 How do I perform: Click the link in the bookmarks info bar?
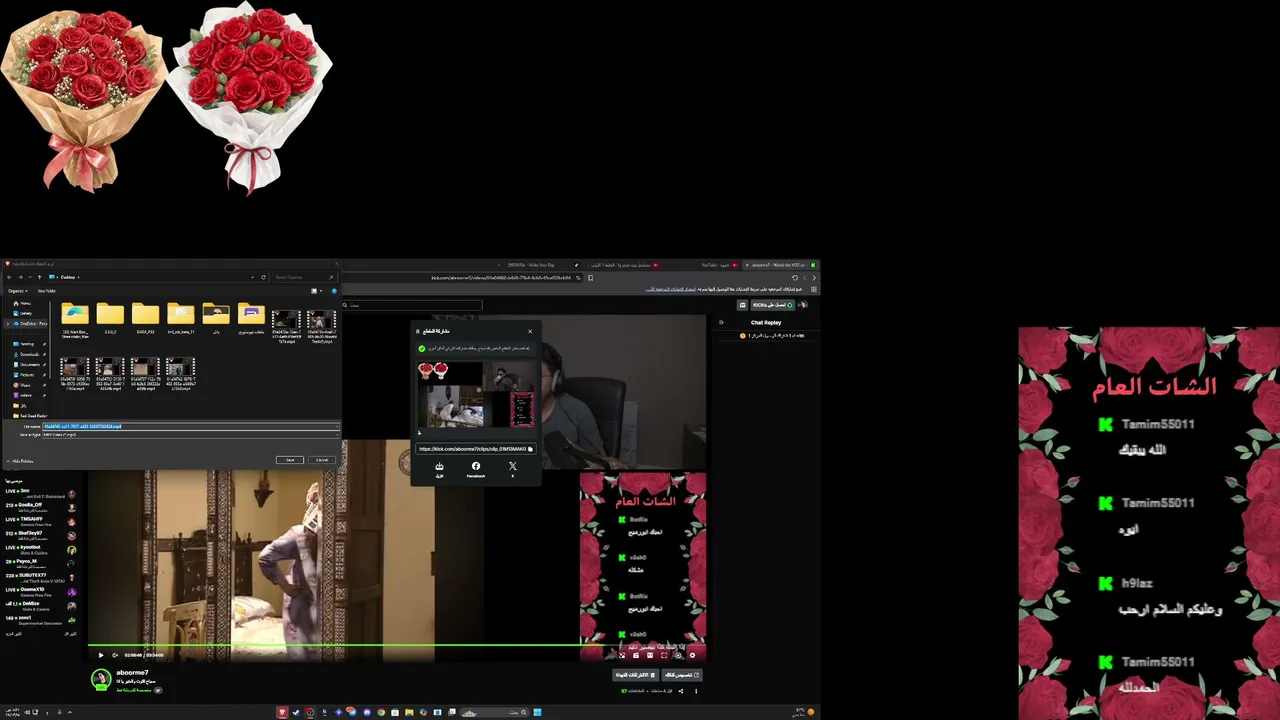click(x=669, y=289)
